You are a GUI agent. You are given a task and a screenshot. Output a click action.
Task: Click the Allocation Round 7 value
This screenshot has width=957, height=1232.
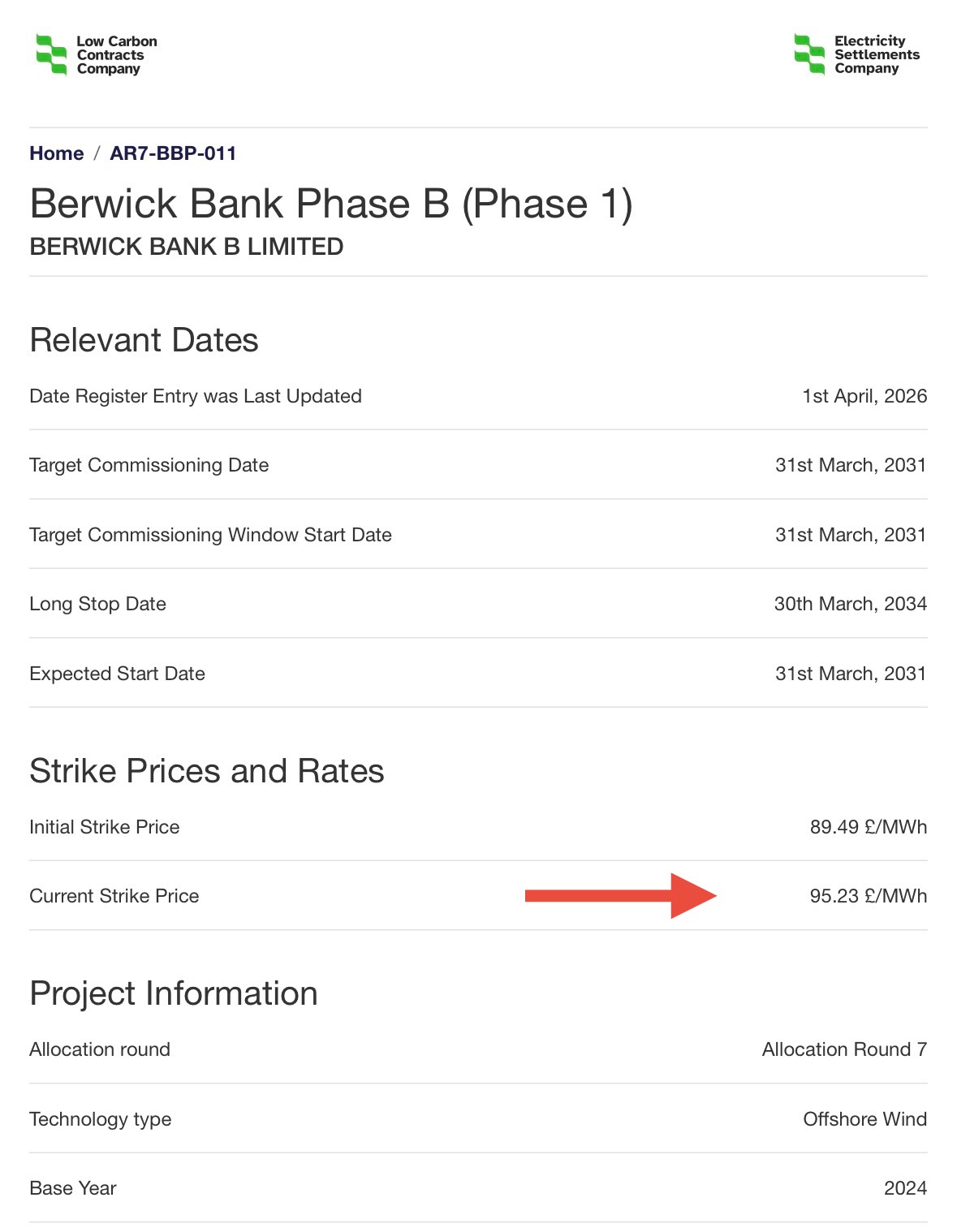[x=843, y=1049]
